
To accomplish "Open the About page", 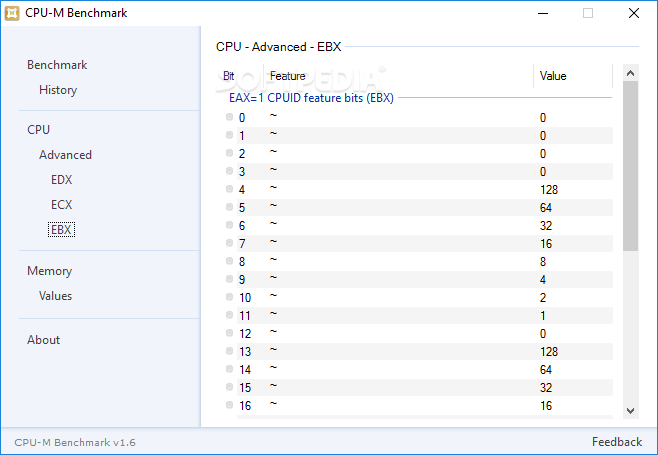I will [44, 340].
